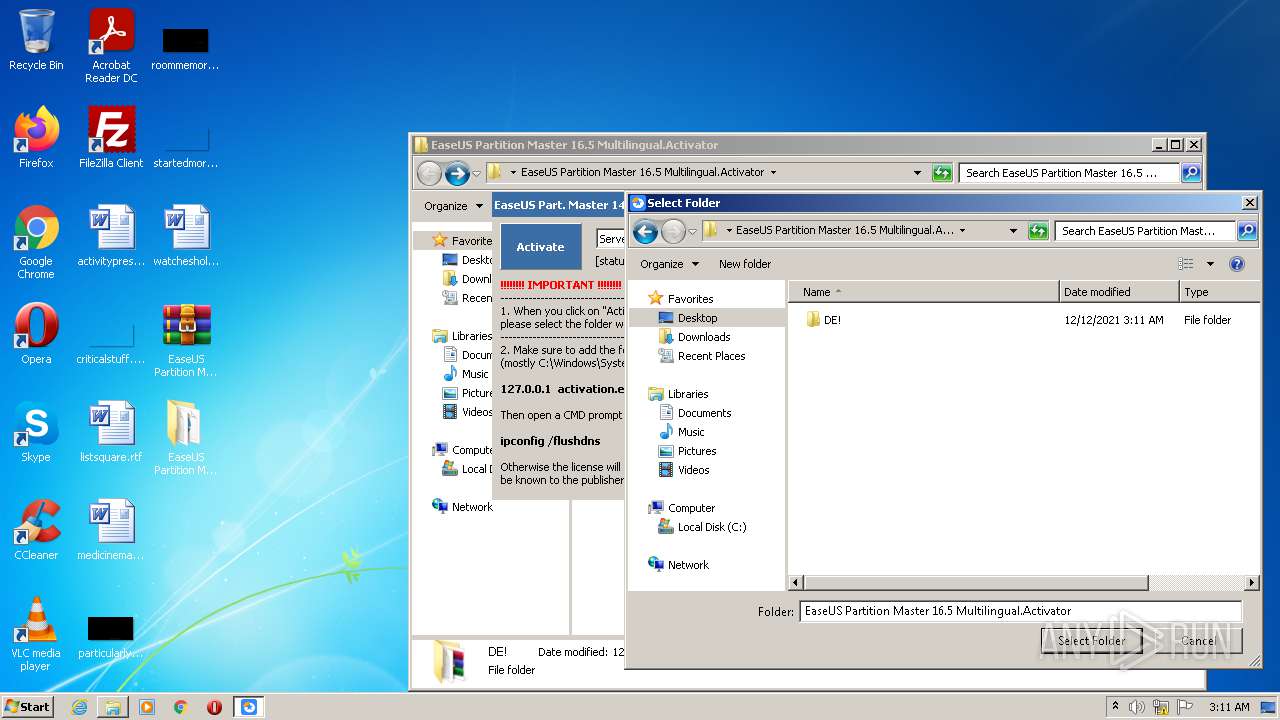The height and width of the screenshot is (720, 1280).
Task: Select the listsquare.rtf desktop file
Action: click(111, 432)
